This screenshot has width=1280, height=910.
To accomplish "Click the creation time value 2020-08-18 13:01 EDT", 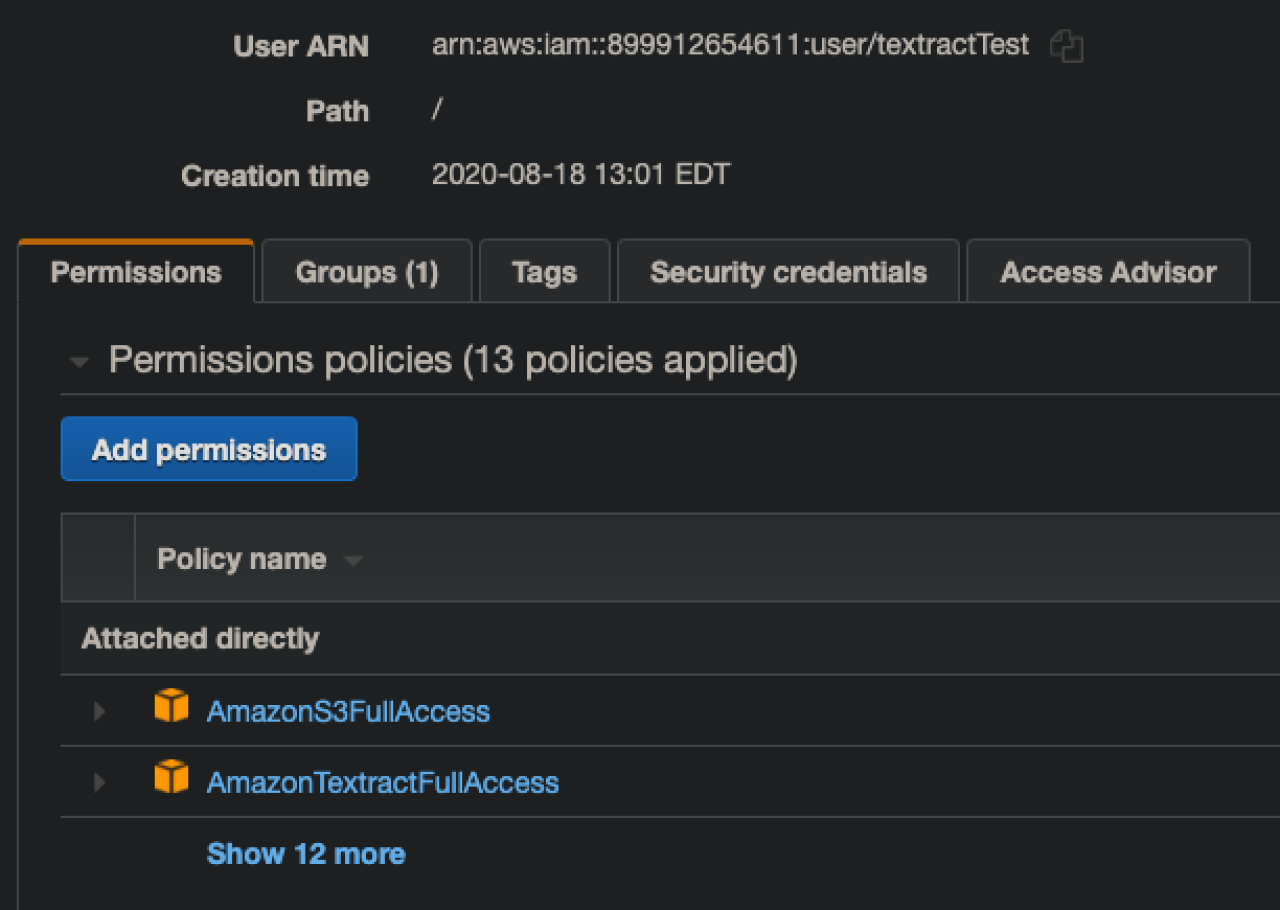I will [581, 175].
